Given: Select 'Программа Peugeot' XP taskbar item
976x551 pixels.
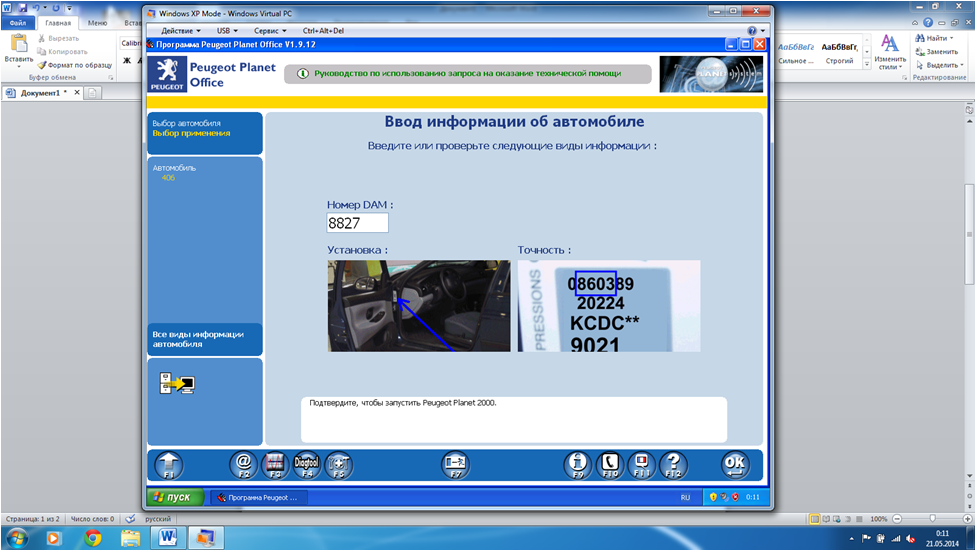Looking at the screenshot, I should [x=258, y=497].
